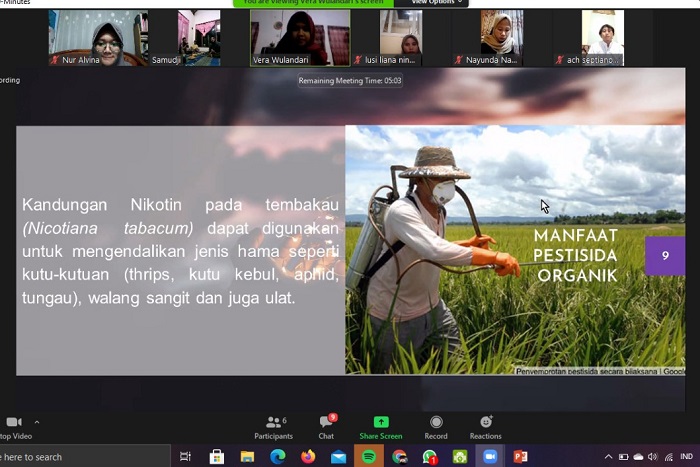Click ach septiano's muted microphone icon
Image resolution: width=700 pixels, height=467 pixels.
pos(559,60)
